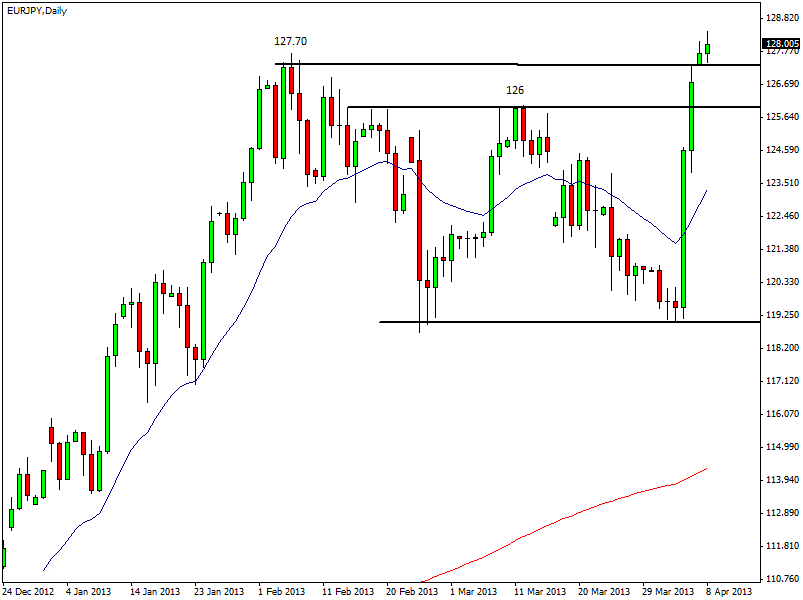Click the 20 Feb 2013 date marker
Screen dimensions: 803x600
(411, 591)
